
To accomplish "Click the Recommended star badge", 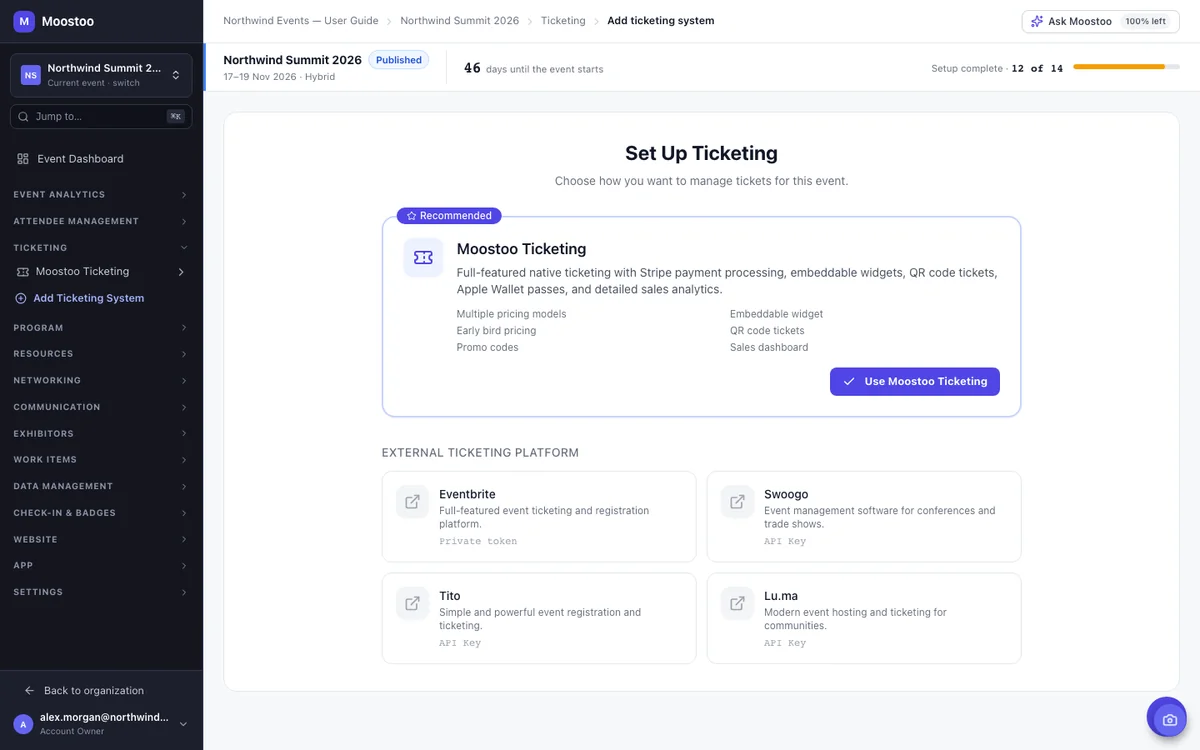I will click(449, 216).
